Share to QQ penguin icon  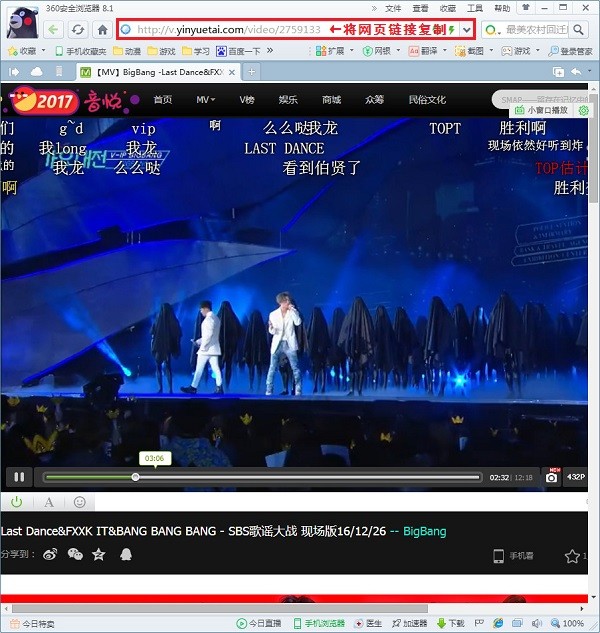pos(126,554)
